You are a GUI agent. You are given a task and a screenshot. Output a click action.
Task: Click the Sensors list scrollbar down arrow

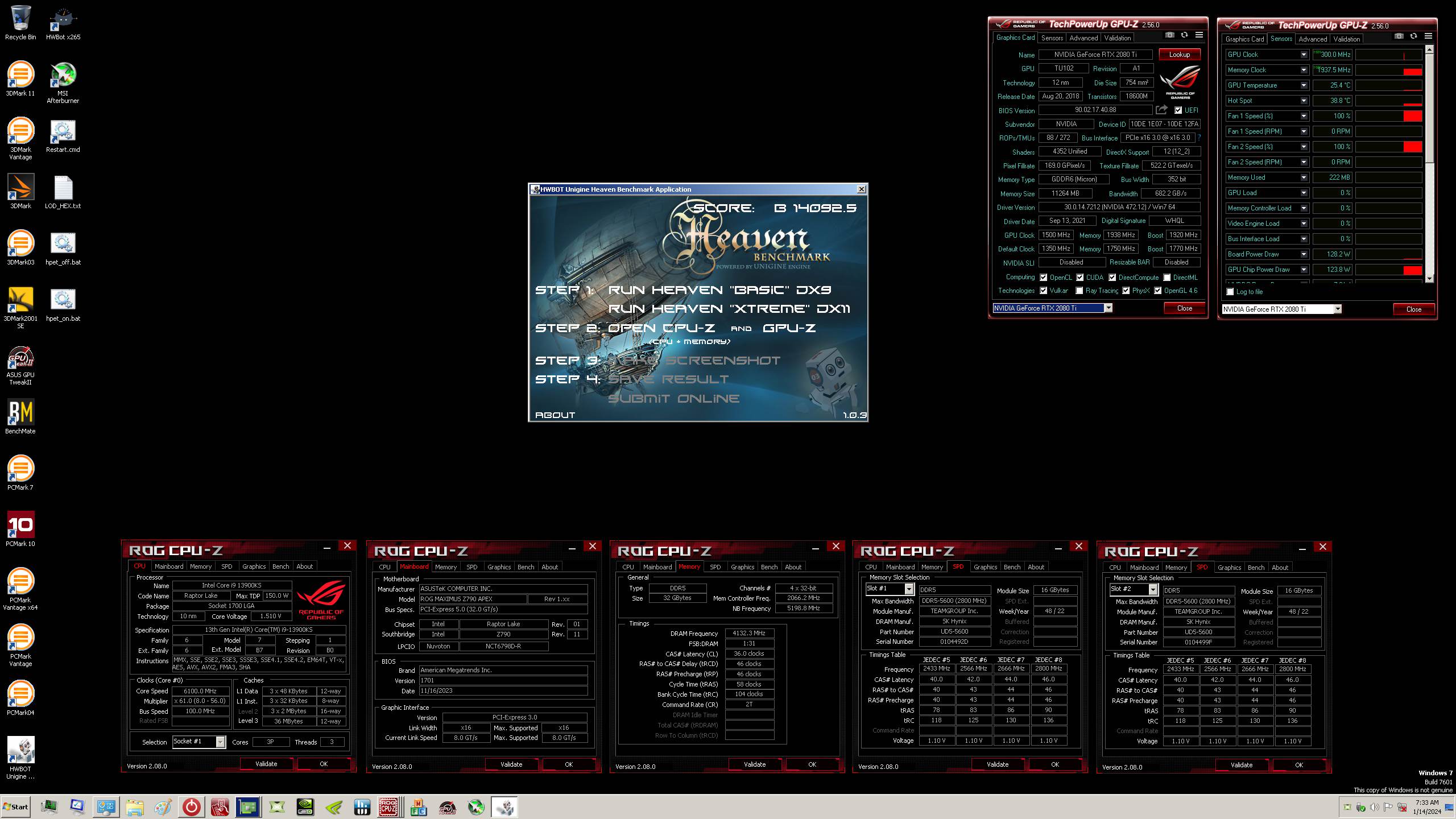click(1429, 279)
